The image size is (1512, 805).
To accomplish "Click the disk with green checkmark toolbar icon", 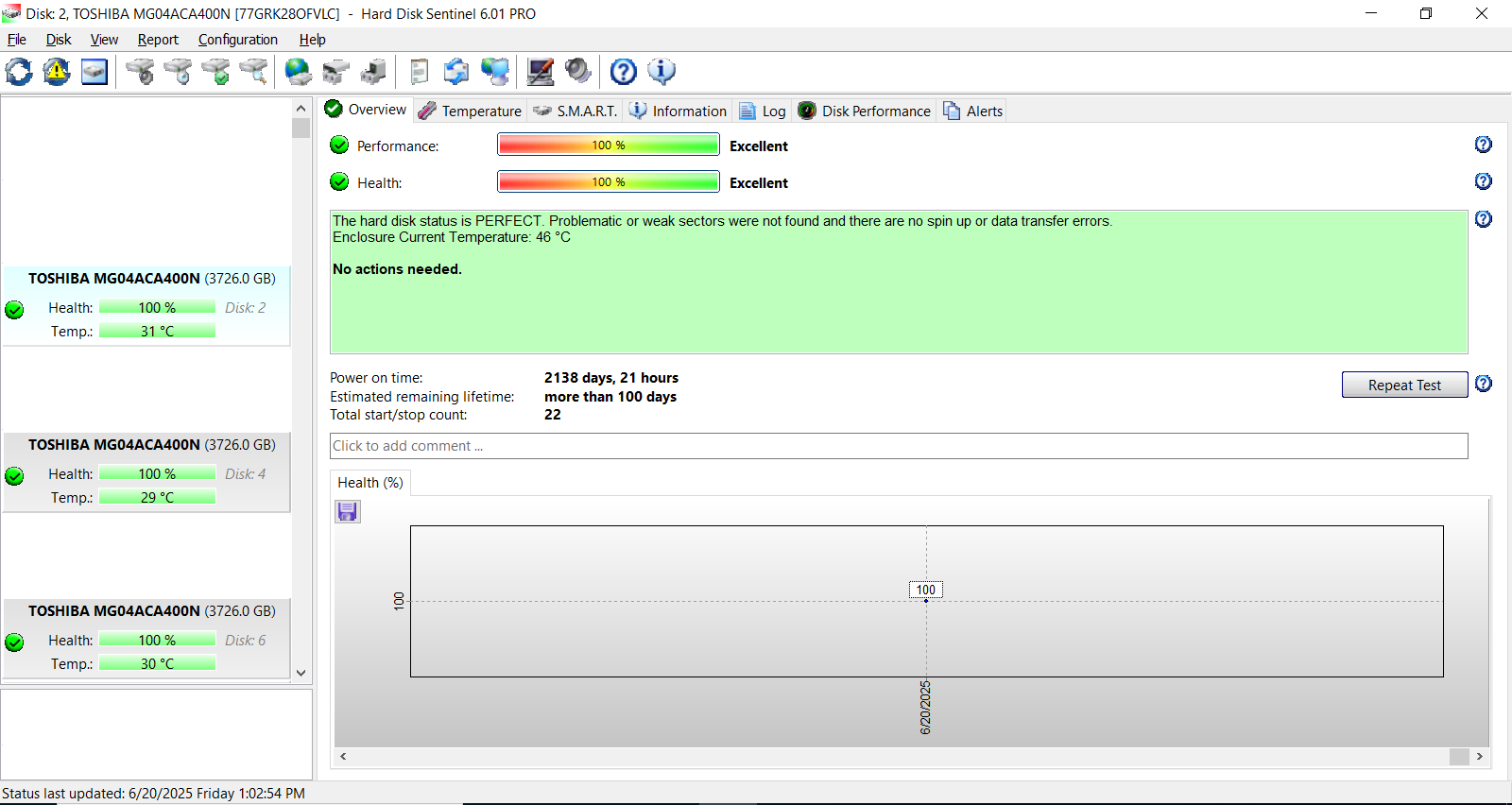I will click(x=215, y=72).
